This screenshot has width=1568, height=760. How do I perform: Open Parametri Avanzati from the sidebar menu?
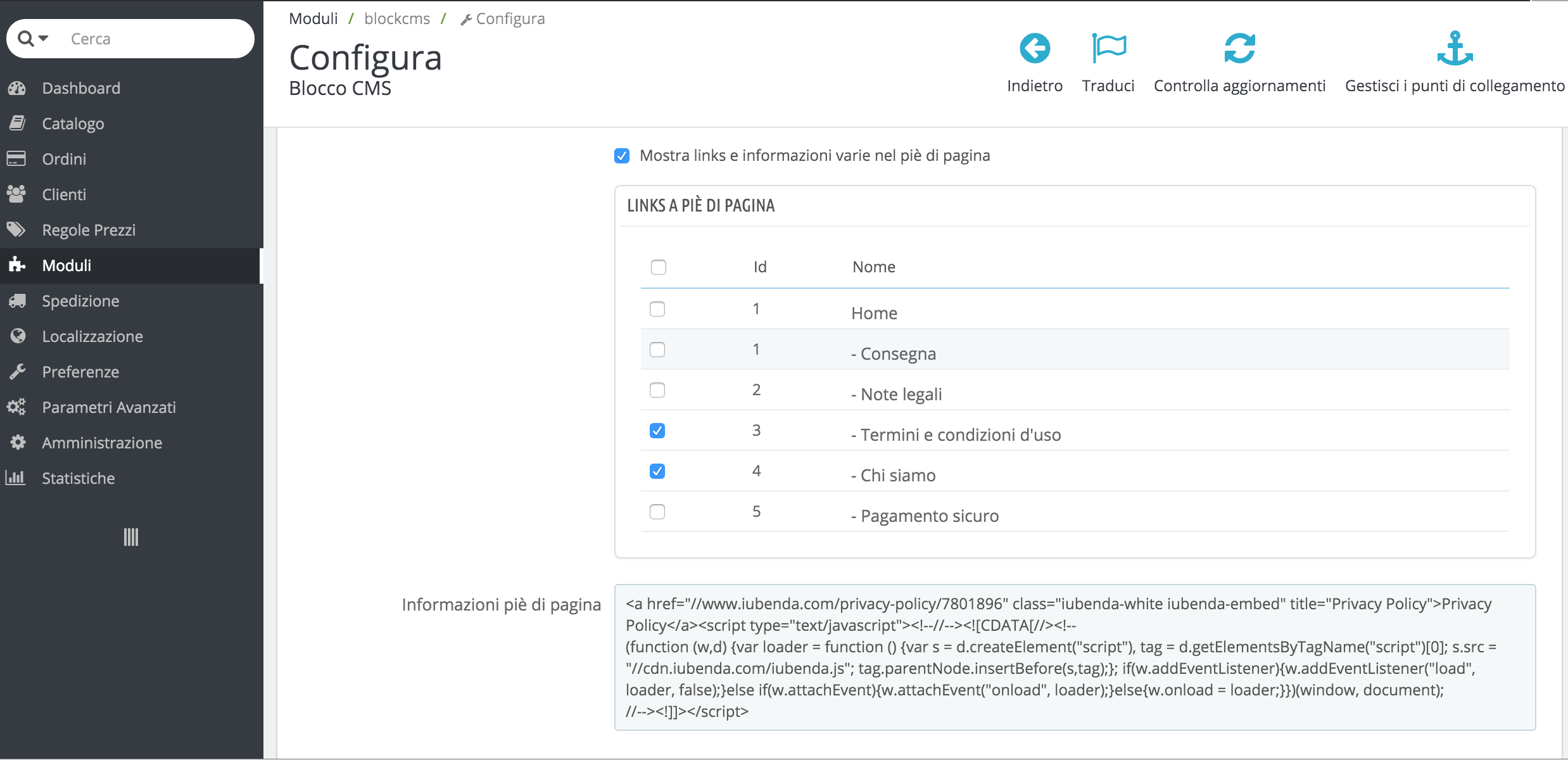tap(109, 407)
